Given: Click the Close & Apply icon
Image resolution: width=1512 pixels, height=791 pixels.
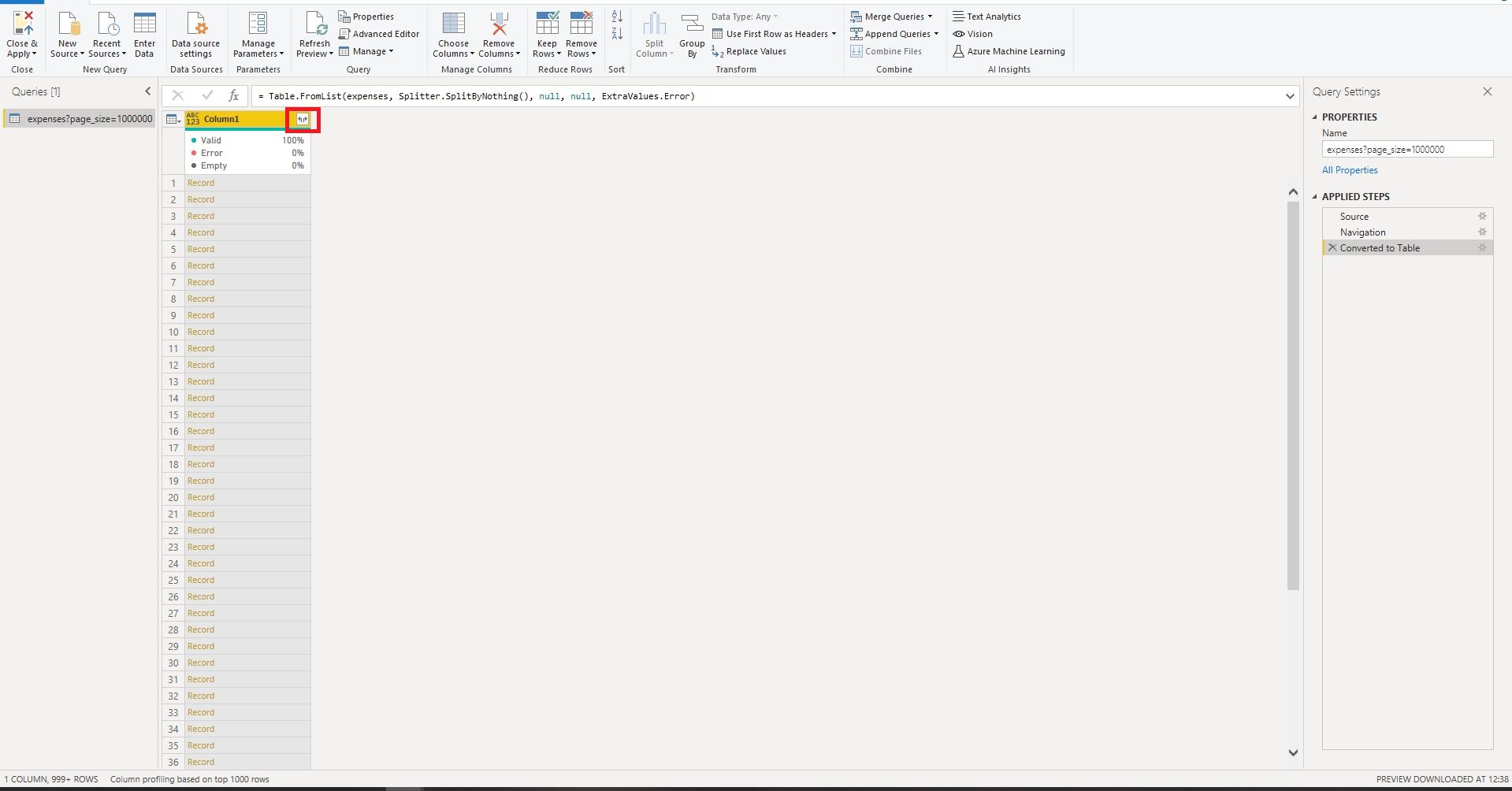Looking at the screenshot, I should click(x=23, y=23).
